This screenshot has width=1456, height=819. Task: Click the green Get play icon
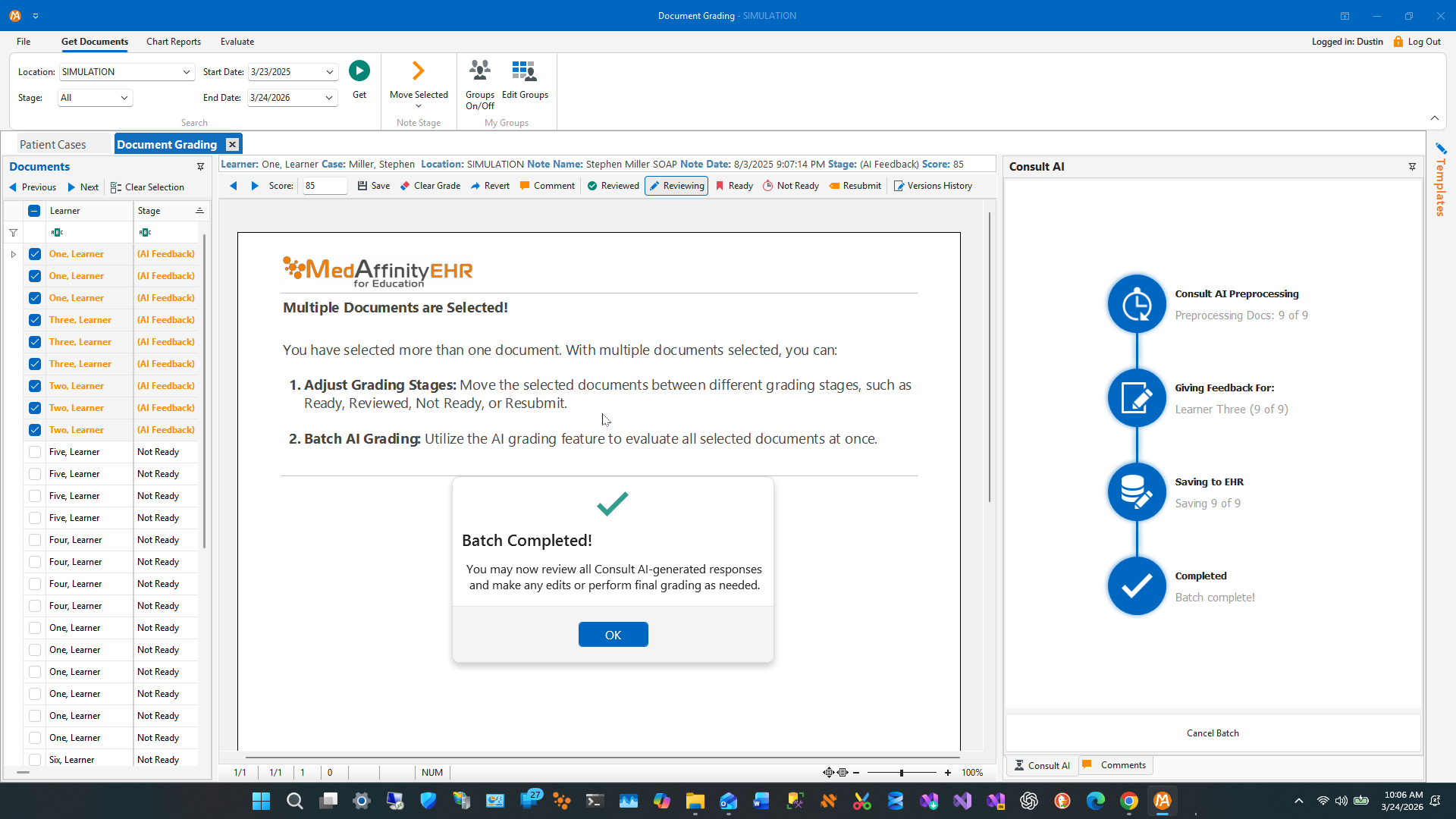coord(359,71)
